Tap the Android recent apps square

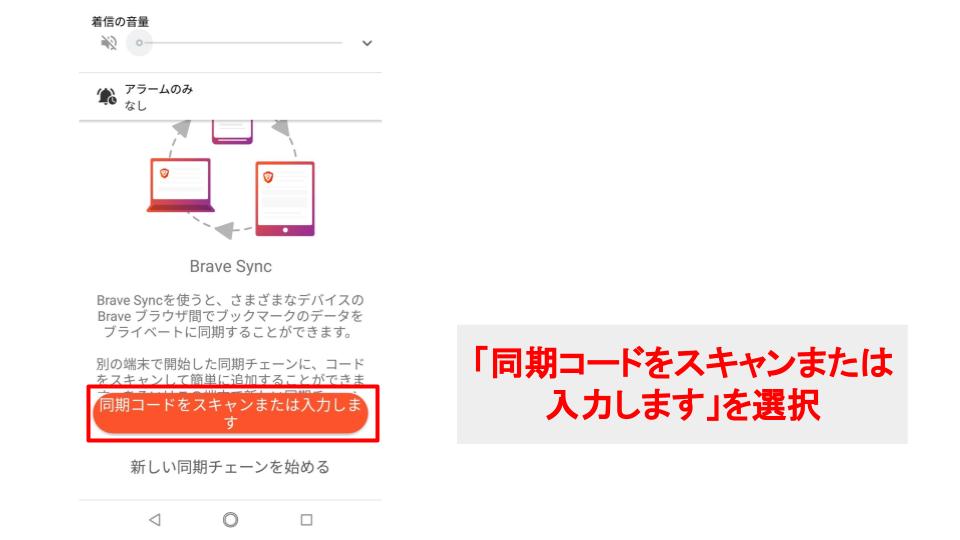coord(307,520)
